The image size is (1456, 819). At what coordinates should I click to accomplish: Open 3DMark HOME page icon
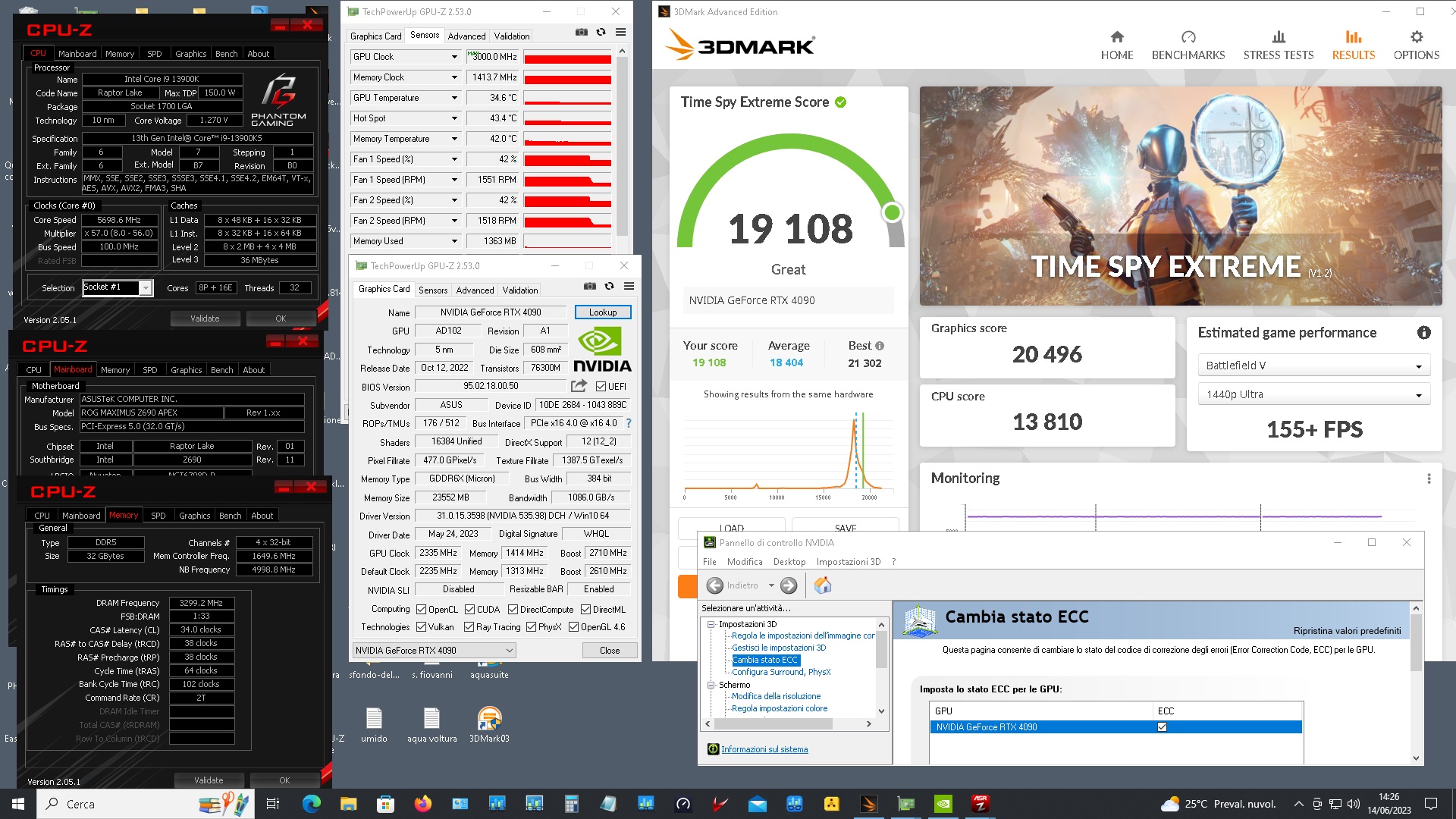(x=1116, y=37)
